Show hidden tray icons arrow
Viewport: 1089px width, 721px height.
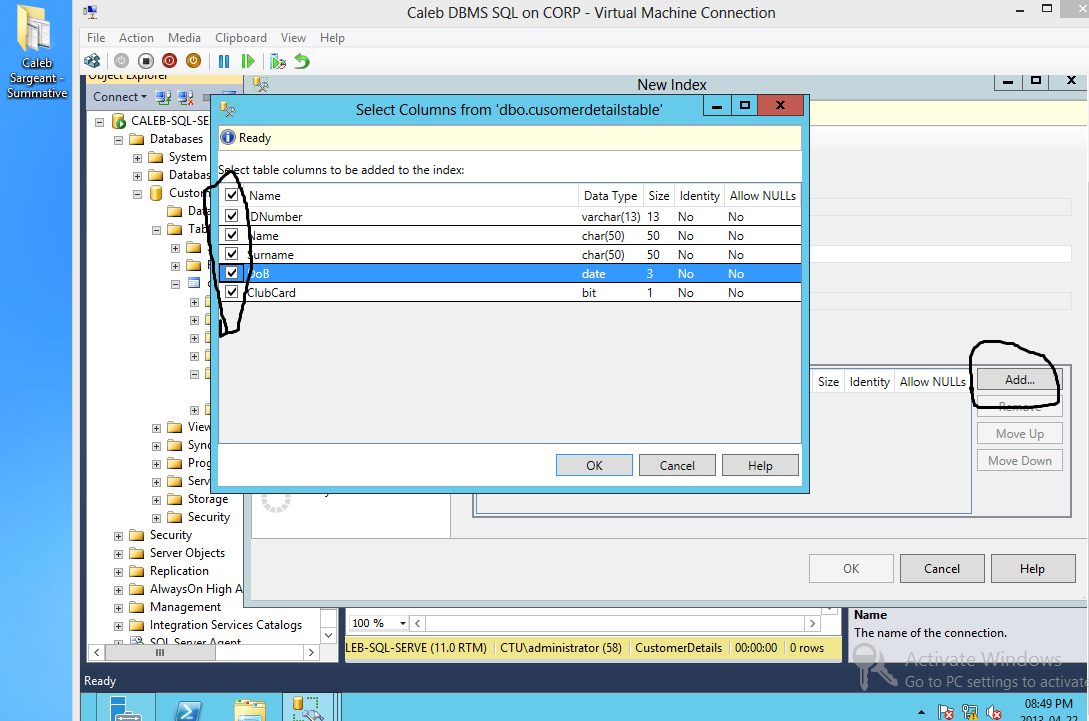pos(921,713)
